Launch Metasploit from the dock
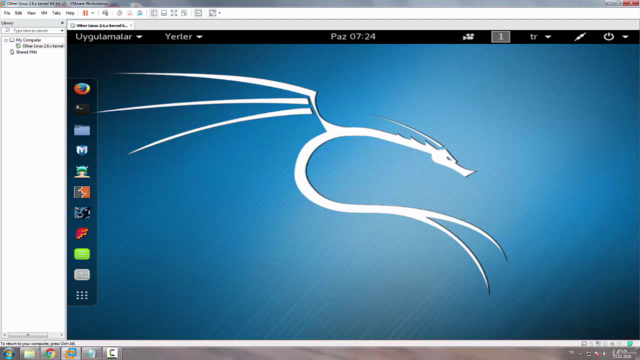This screenshot has height=360, width=640. (82, 151)
